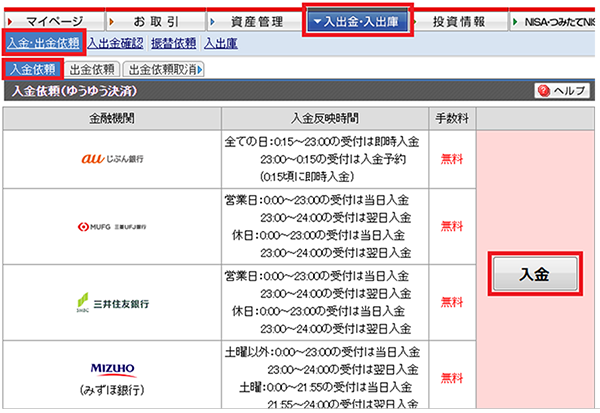Select the 入金依頼 sub-tab
Image resolution: width=600 pixels, height=413 pixels.
tap(33, 68)
